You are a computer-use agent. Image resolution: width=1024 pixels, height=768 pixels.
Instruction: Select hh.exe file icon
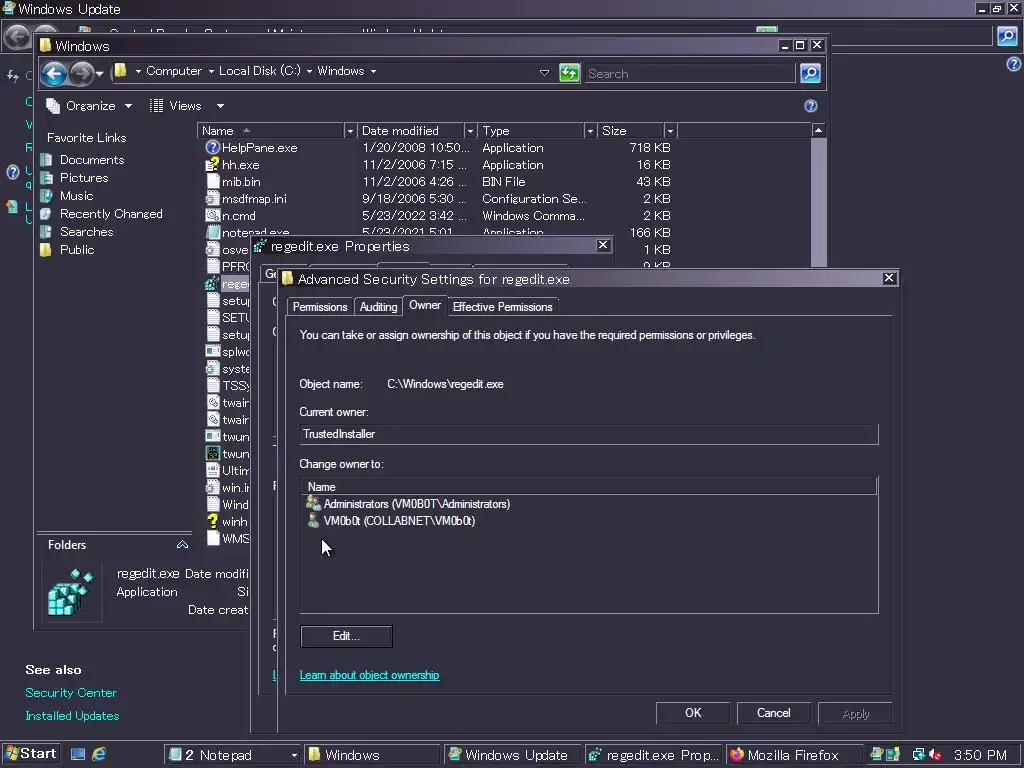213,165
